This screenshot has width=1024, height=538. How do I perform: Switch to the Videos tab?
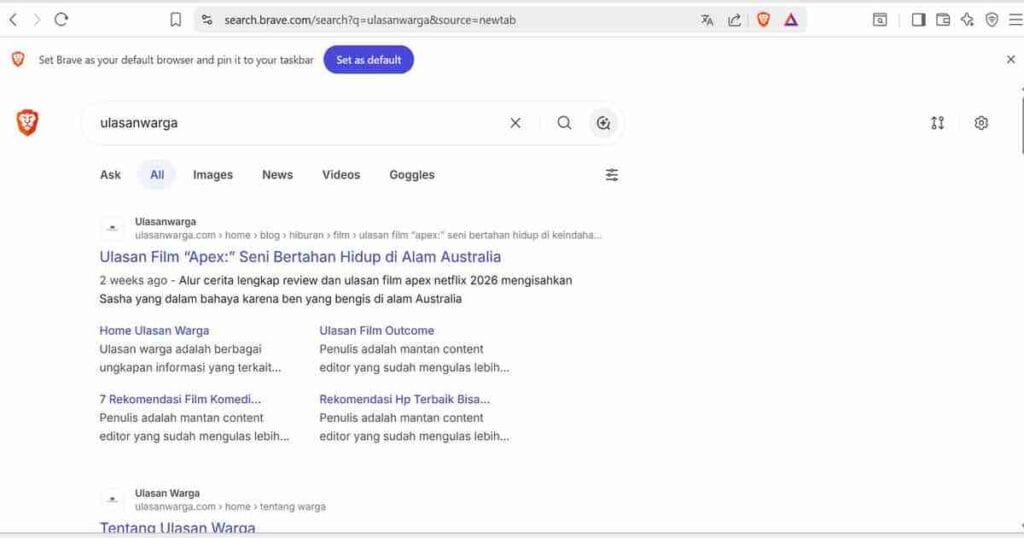pyautogui.click(x=341, y=175)
